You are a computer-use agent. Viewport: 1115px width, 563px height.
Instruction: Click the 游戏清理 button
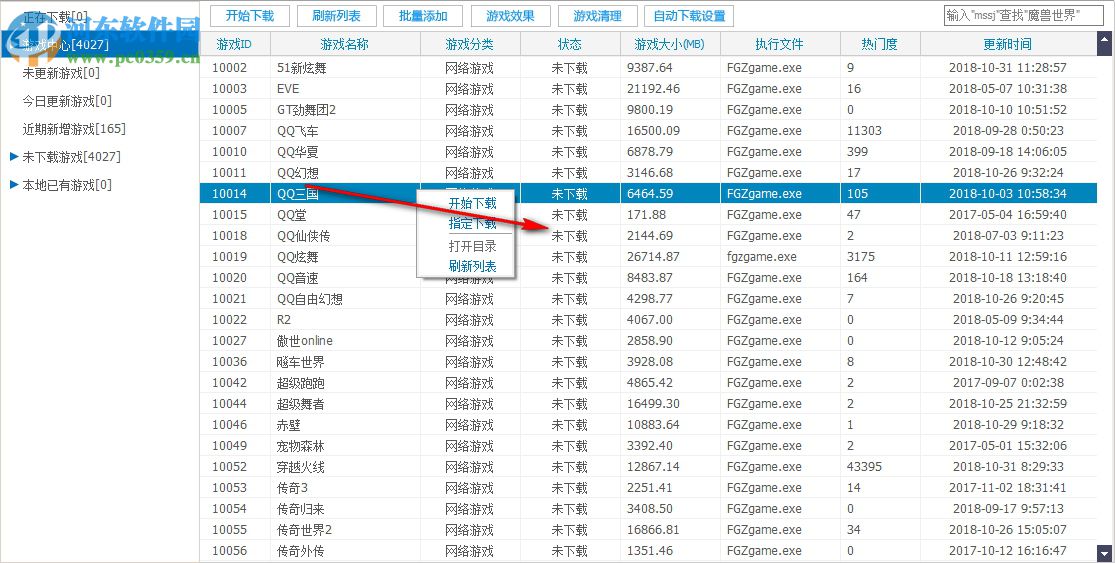pos(597,16)
